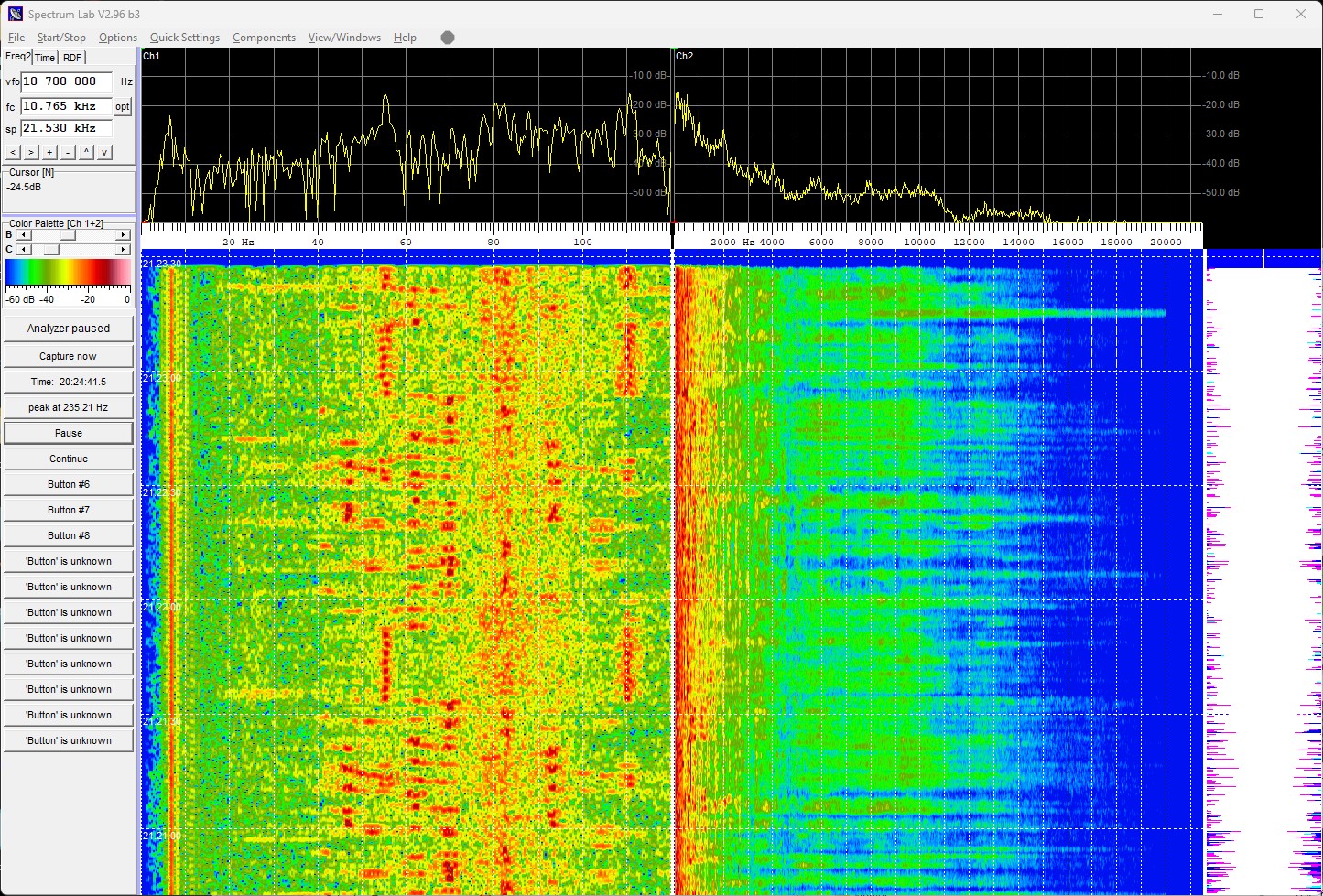Click the Spectrum Lab title bar icon

[16, 14]
